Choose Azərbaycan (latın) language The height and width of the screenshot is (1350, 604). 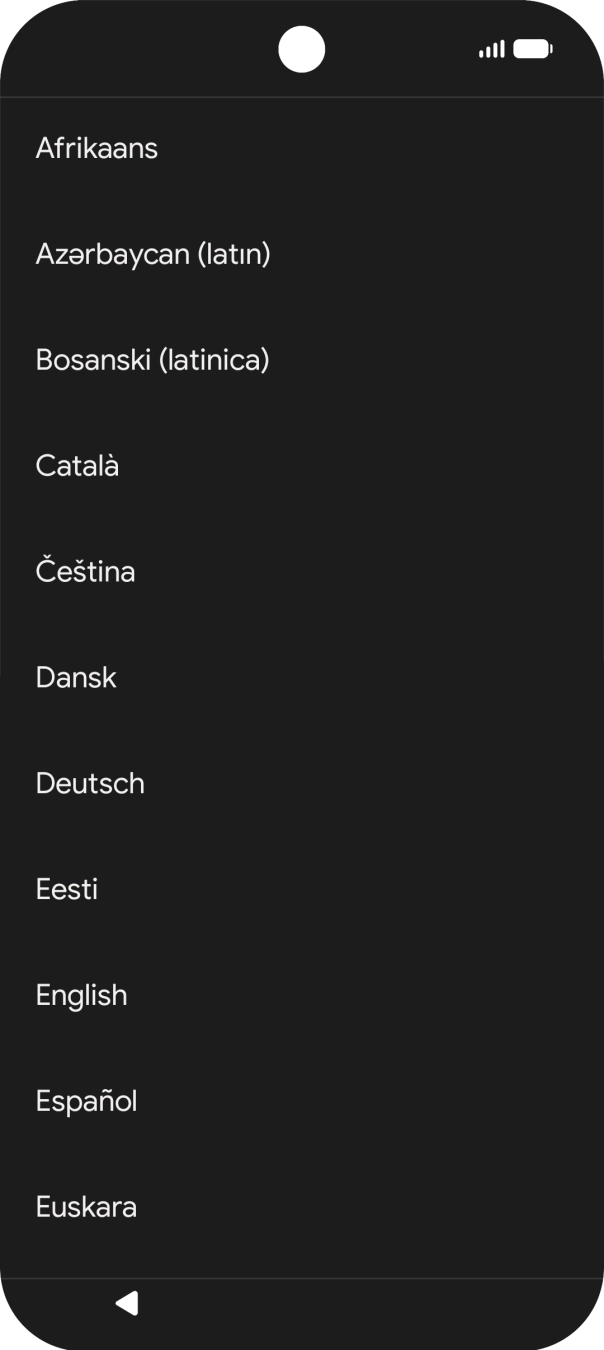click(153, 254)
